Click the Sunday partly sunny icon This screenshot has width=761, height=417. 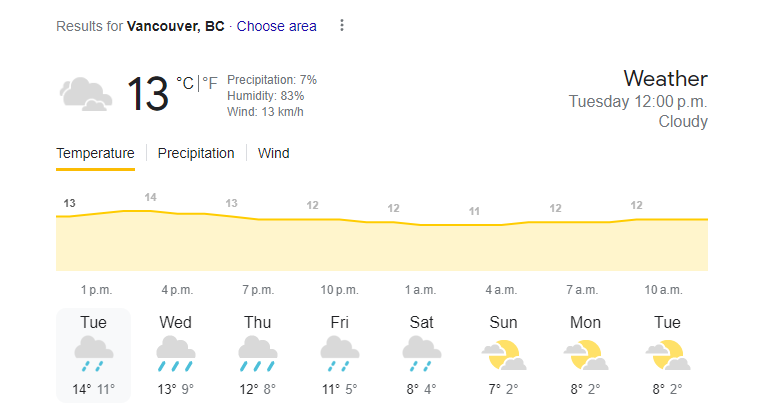point(504,354)
